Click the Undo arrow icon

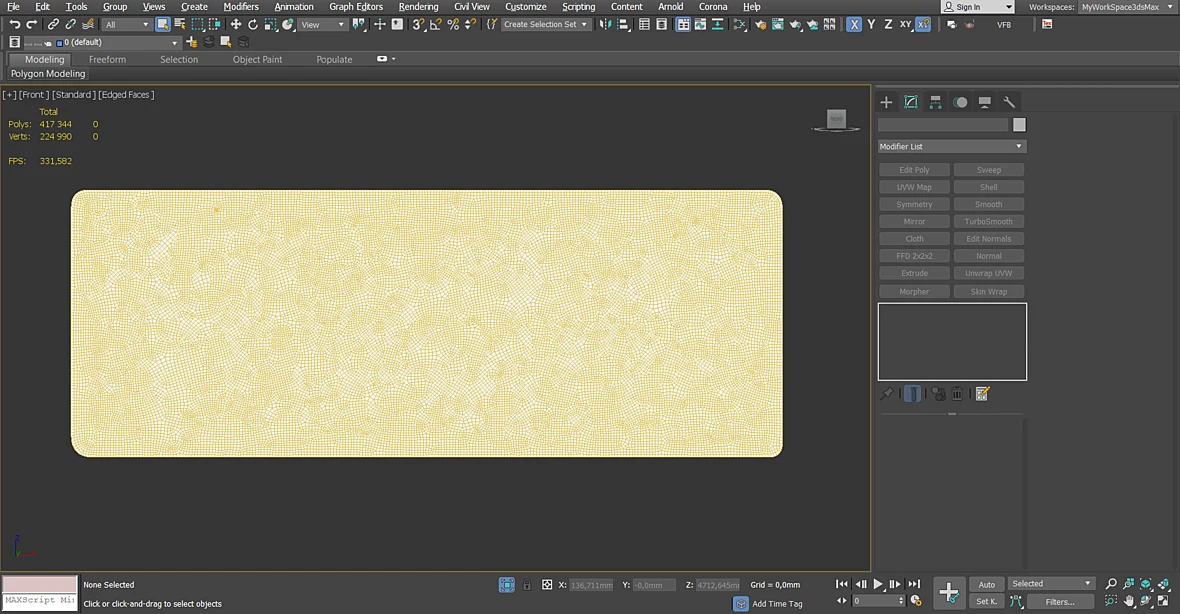tap(14, 25)
